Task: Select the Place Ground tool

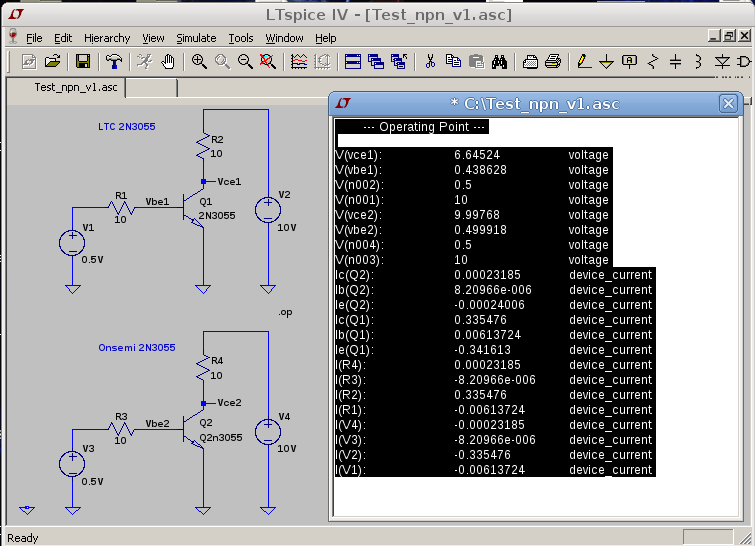Action: pyautogui.click(x=606, y=62)
